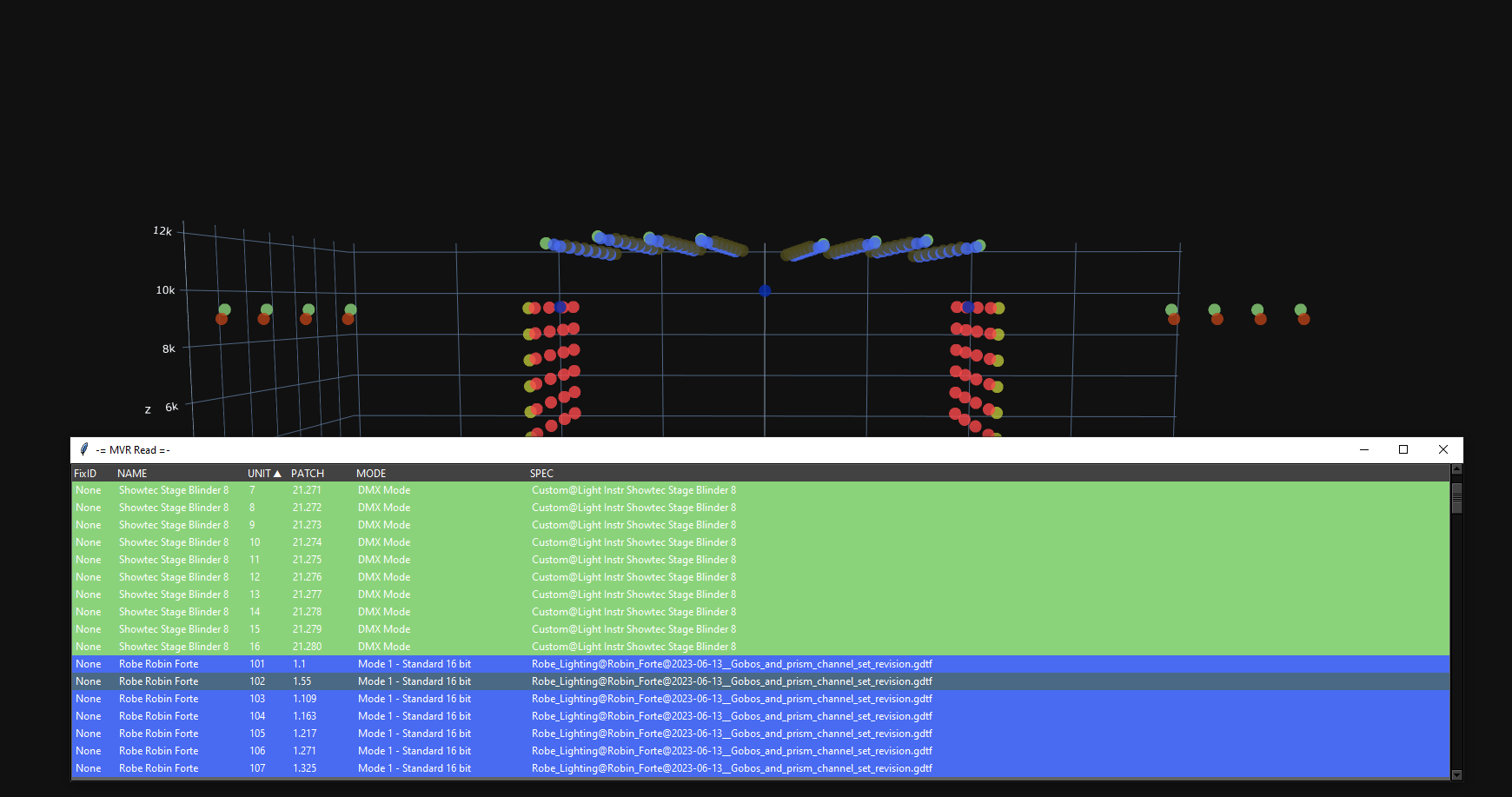
Task: Sort the table by the PATCH column
Action: pyautogui.click(x=308, y=474)
